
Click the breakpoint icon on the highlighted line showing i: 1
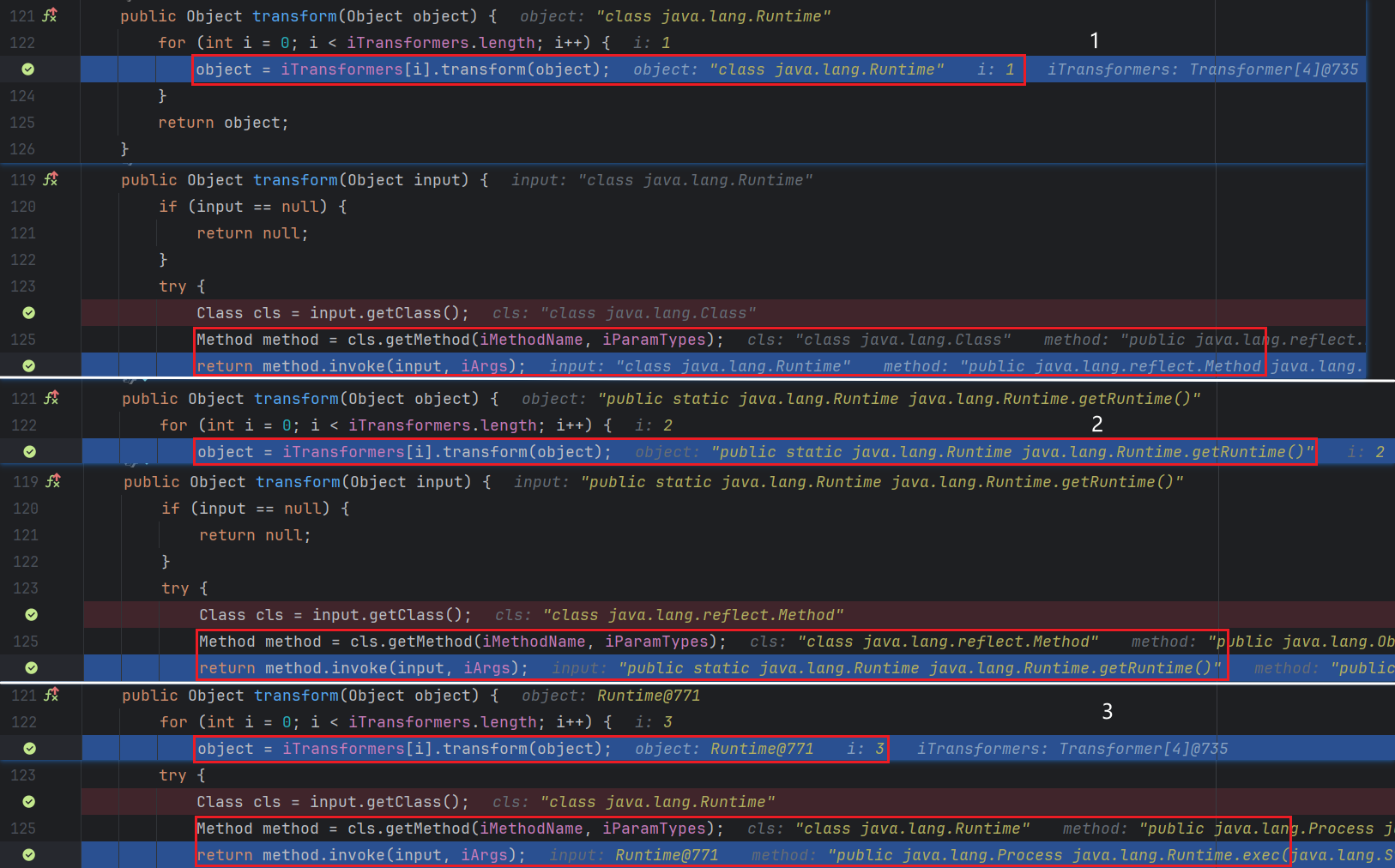[x=28, y=69]
